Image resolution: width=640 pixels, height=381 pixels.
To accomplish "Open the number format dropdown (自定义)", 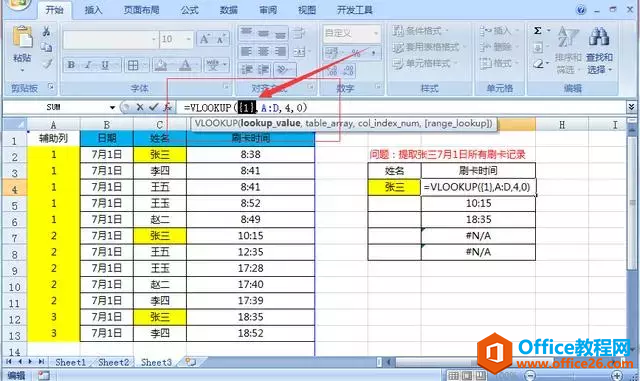I will 376,33.
